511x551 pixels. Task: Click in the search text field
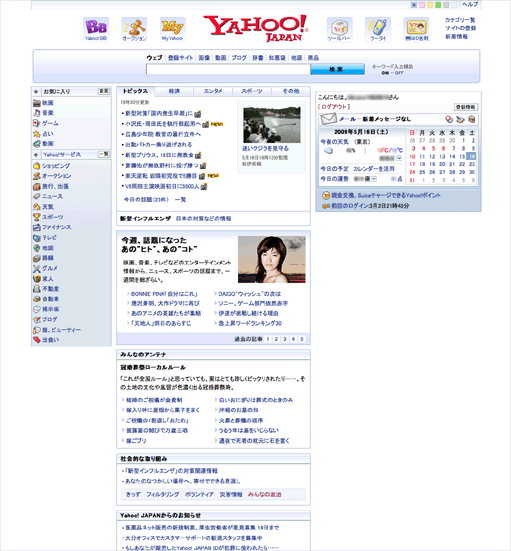point(228,69)
